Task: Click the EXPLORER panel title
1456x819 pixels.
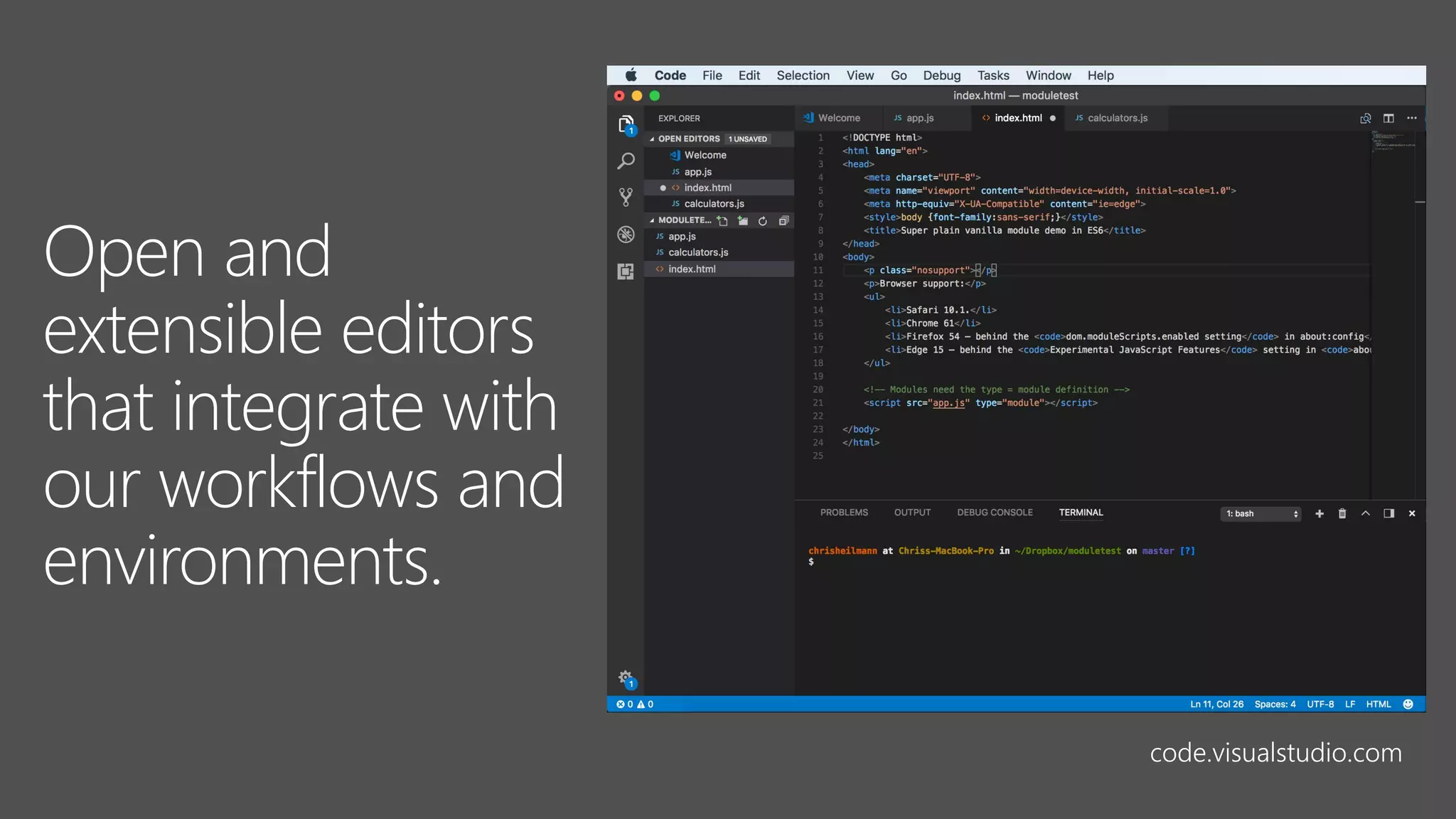Action: (x=679, y=119)
